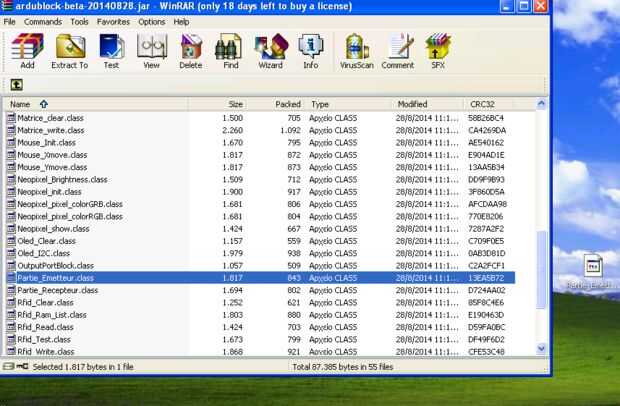Click the Add toolbar icon
620x406 pixels.
tap(27, 51)
